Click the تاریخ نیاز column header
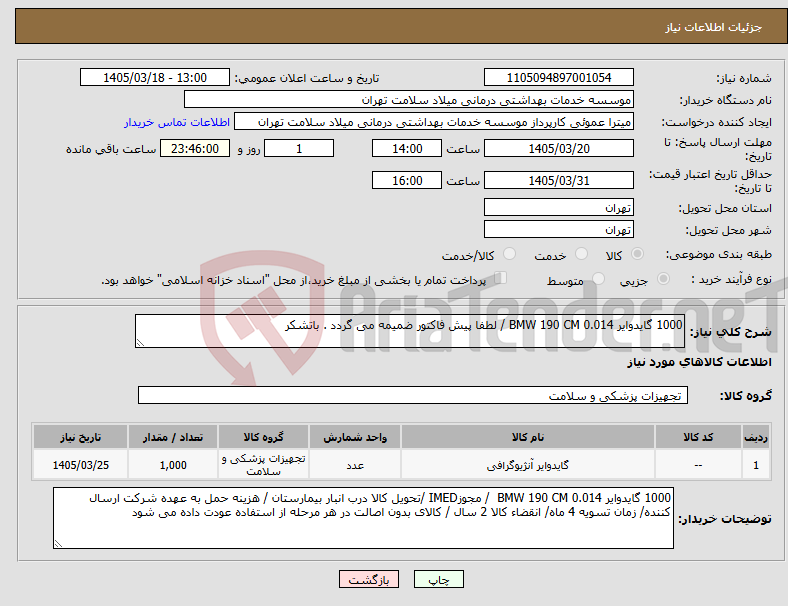Screen dimensions: 788x606 click(x=80, y=437)
